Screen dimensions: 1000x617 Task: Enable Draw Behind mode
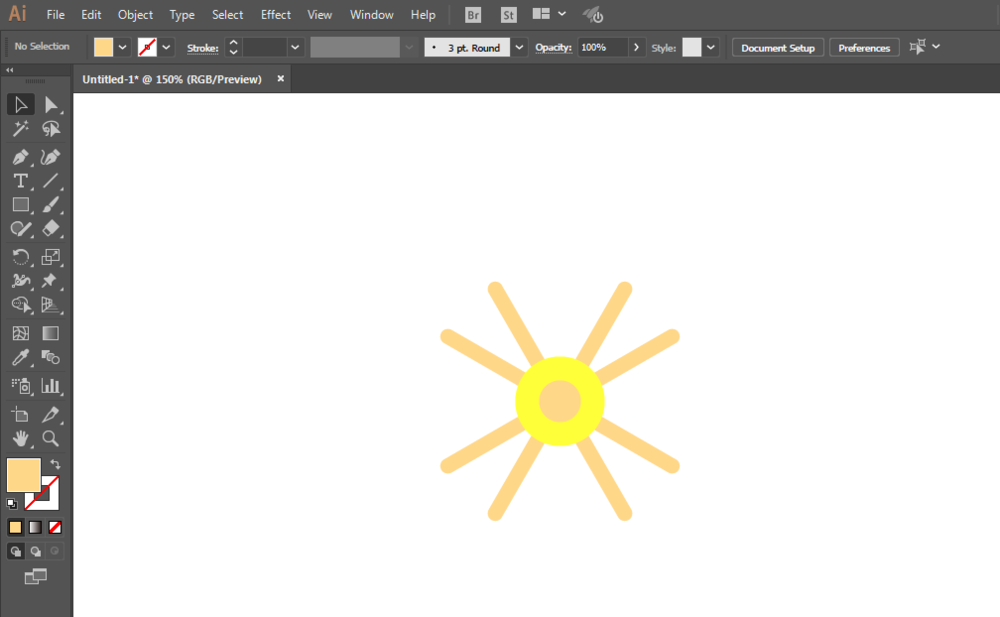click(x=35, y=551)
